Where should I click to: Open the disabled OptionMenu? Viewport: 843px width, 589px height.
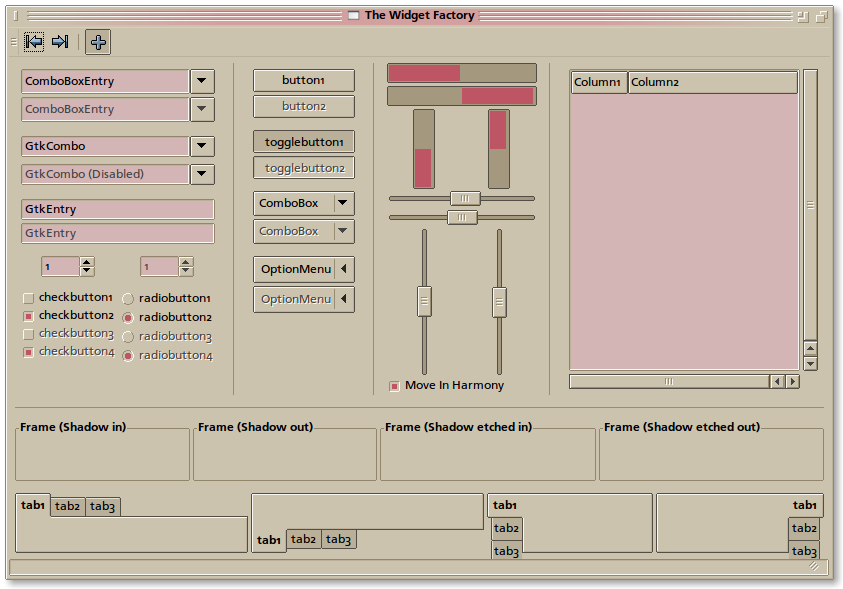tap(304, 299)
